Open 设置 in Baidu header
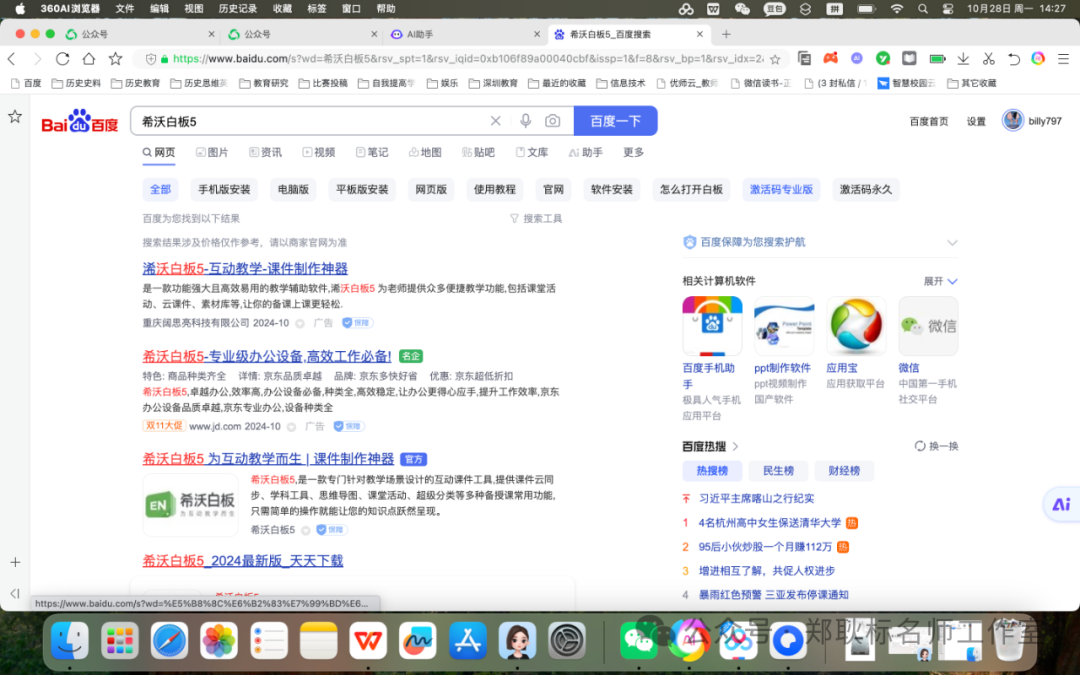Screen dimensions: 1080x675 976,121
